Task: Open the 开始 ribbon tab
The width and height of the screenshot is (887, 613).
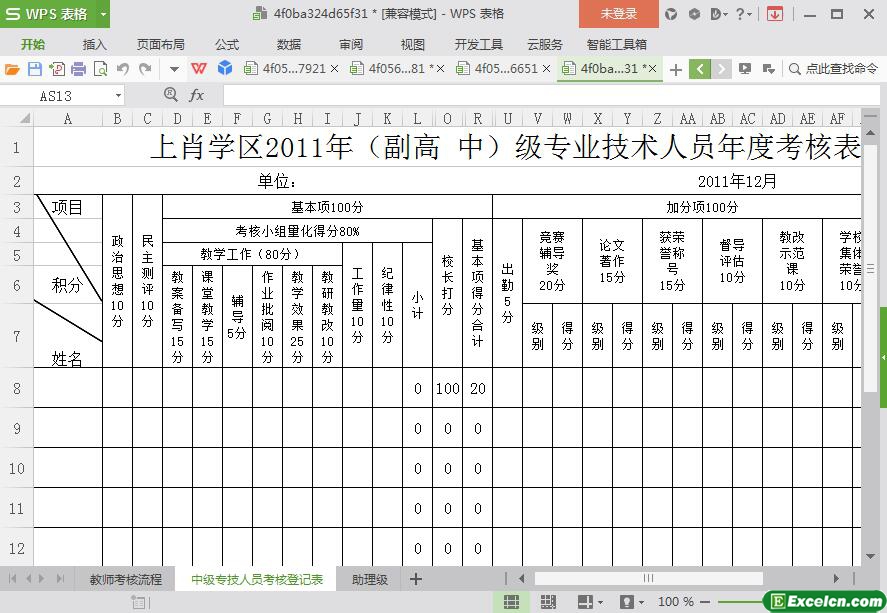Action: (x=33, y=44)
